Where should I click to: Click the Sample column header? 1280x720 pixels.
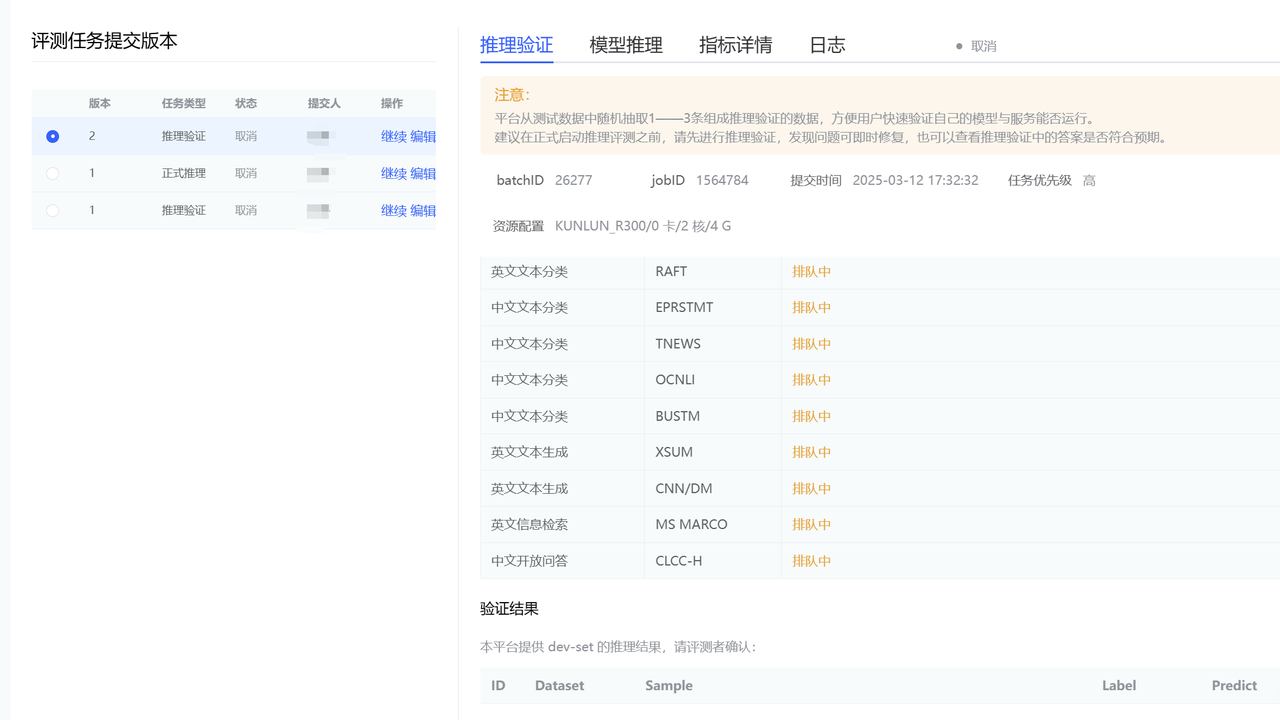(x=669, y=685)
